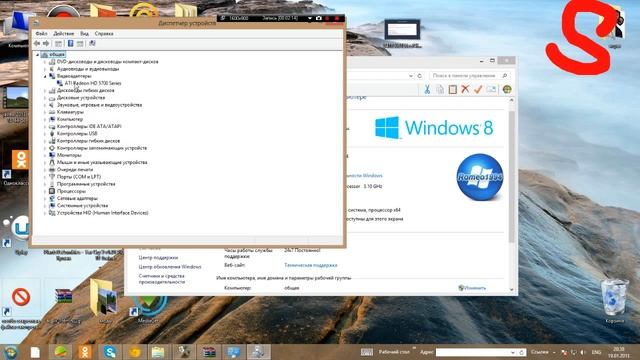This screenshot has width=640, height=360.
Task: Click the Техническая поддержка link
Action: (x=311, y=265)
